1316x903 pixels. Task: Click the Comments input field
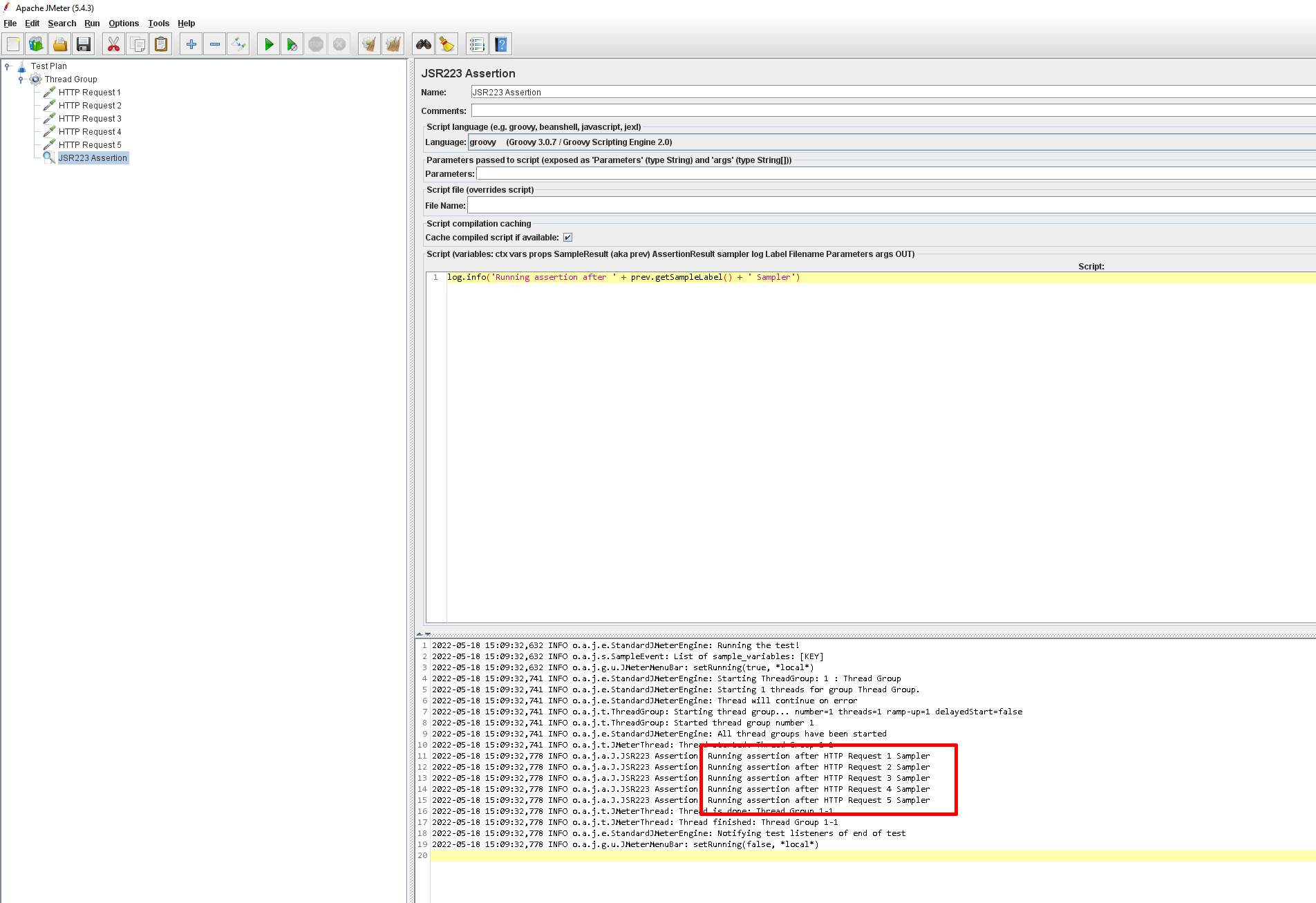pyautogui.click(x=893, y=111)
